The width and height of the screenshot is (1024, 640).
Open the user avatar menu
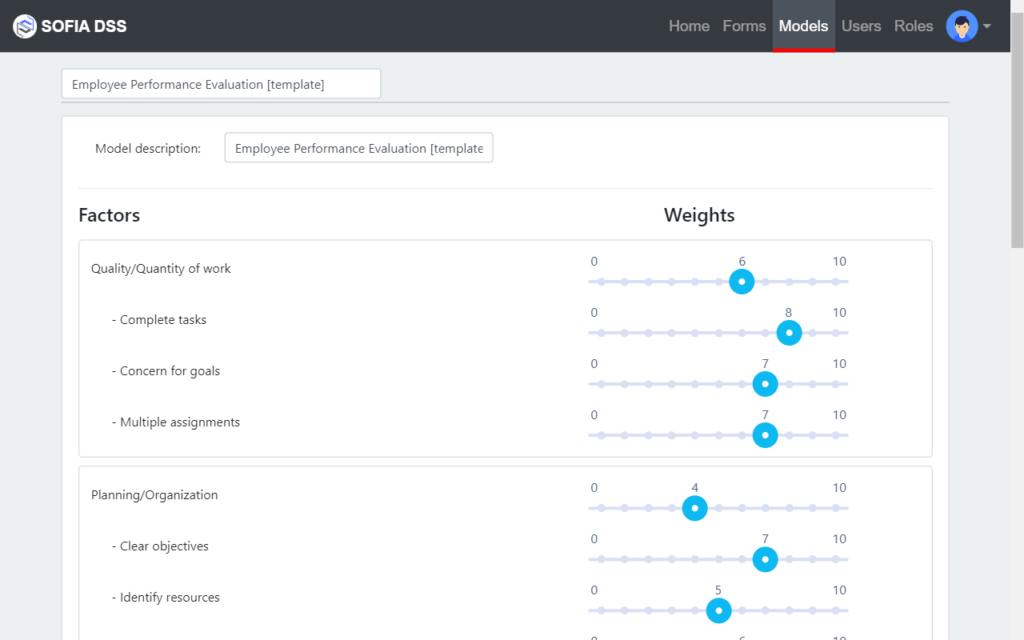961,26
